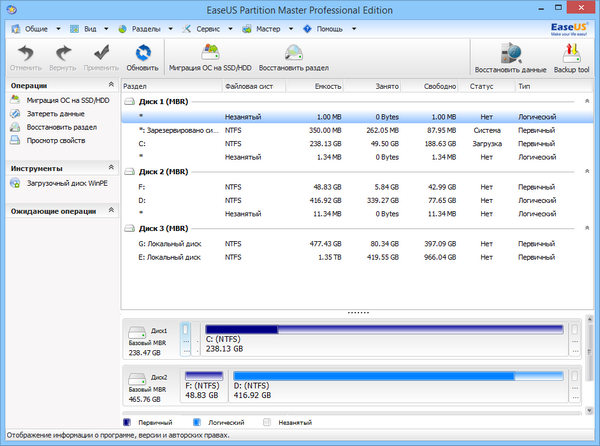The image size is (600, 446).
Task: Click the application icon in title bar
Action: click(x=11, y=9)
